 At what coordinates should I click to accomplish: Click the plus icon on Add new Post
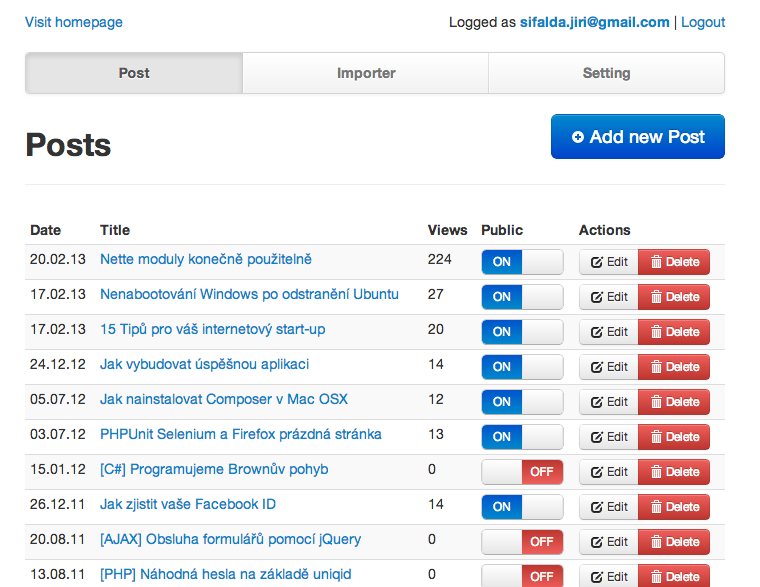point(578,137)
